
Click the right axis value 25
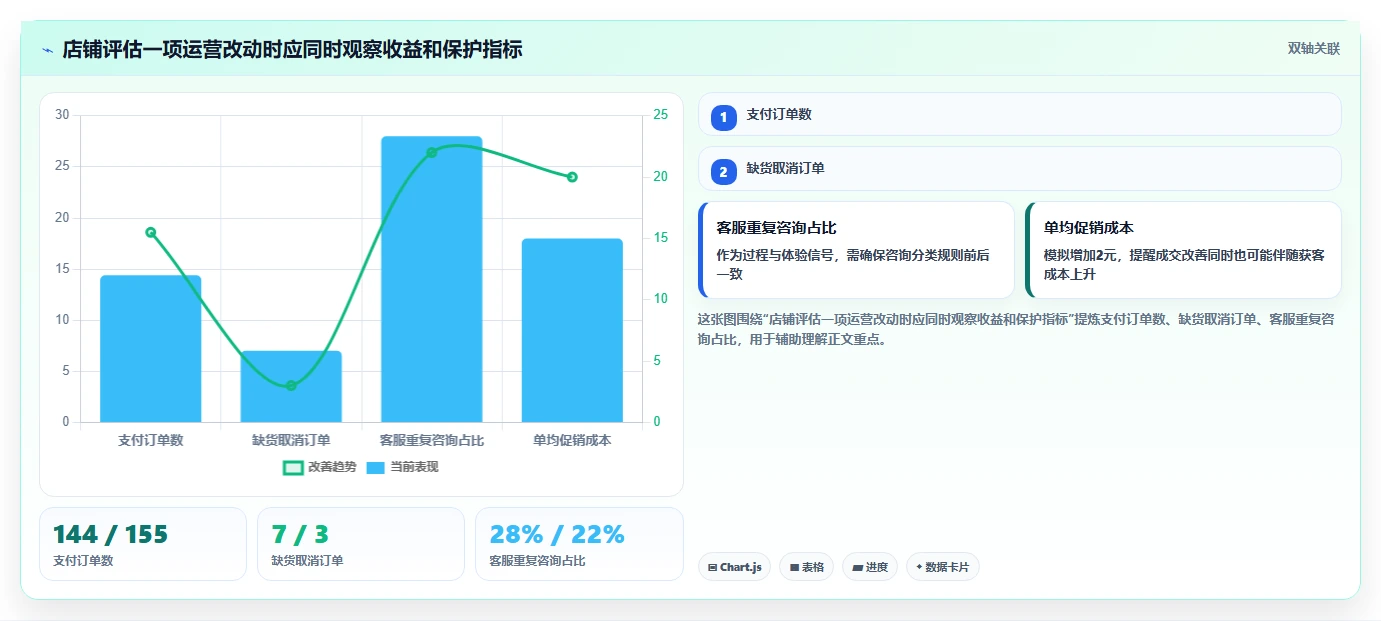click(660, 115)
